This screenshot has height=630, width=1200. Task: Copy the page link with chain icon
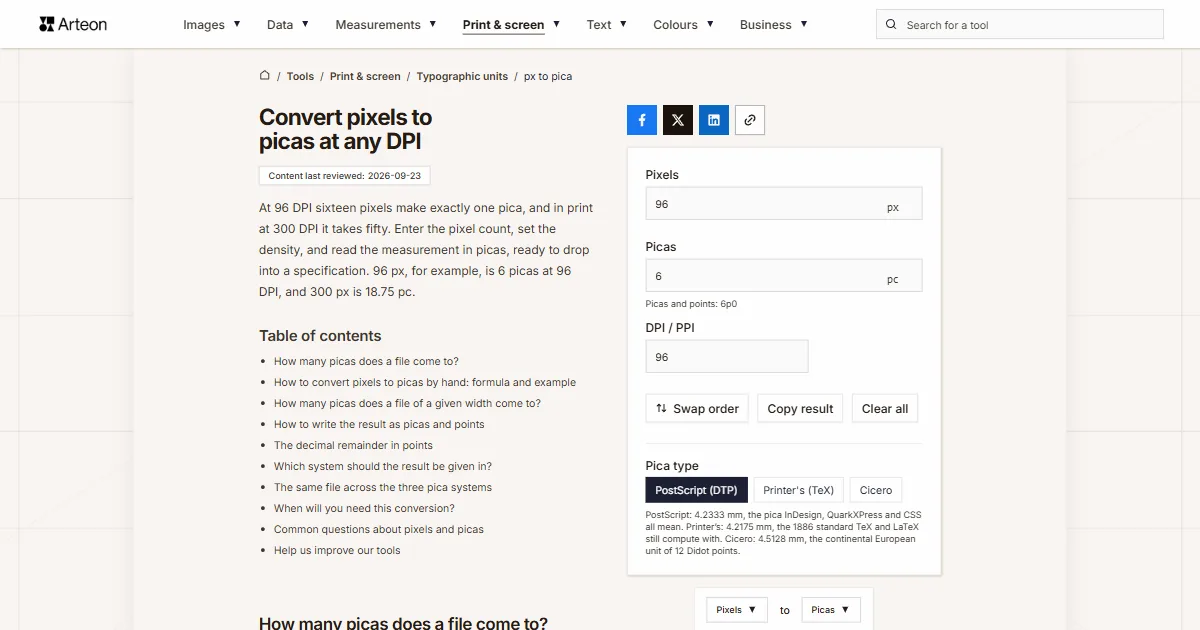pos(750,120)
